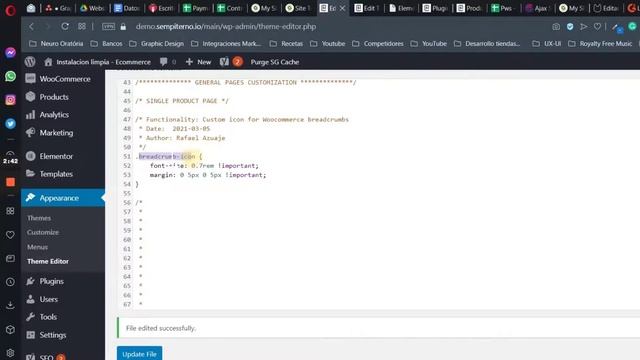Viewport: 640px width, 360px height.
Task: Go to Themes submenu
Action: tap(39, 218)
